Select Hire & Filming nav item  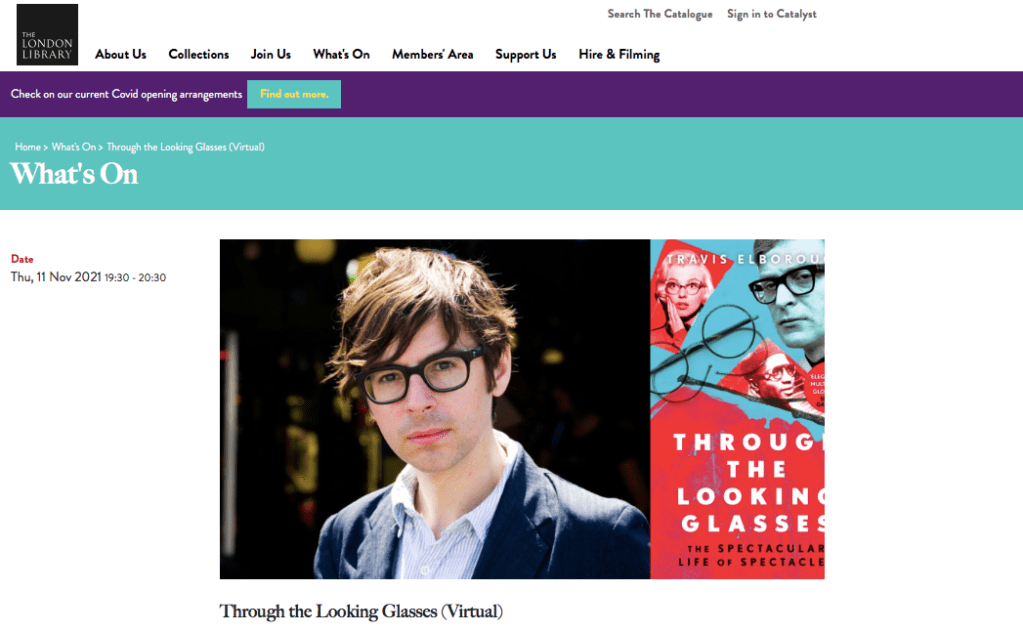click(x=619, y=55)
